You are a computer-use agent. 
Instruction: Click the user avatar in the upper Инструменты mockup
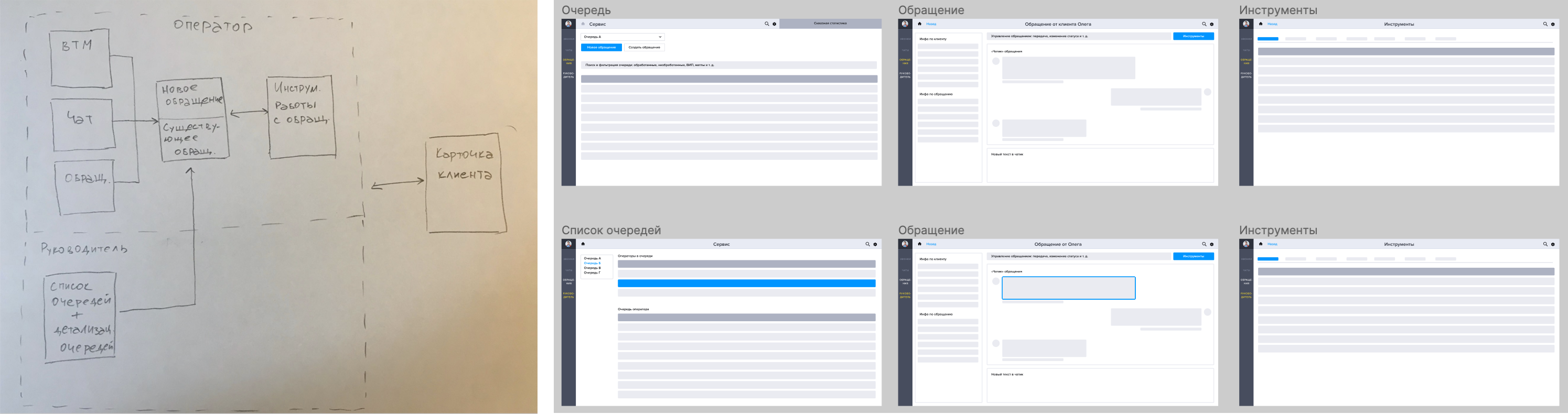point(1246,24)
